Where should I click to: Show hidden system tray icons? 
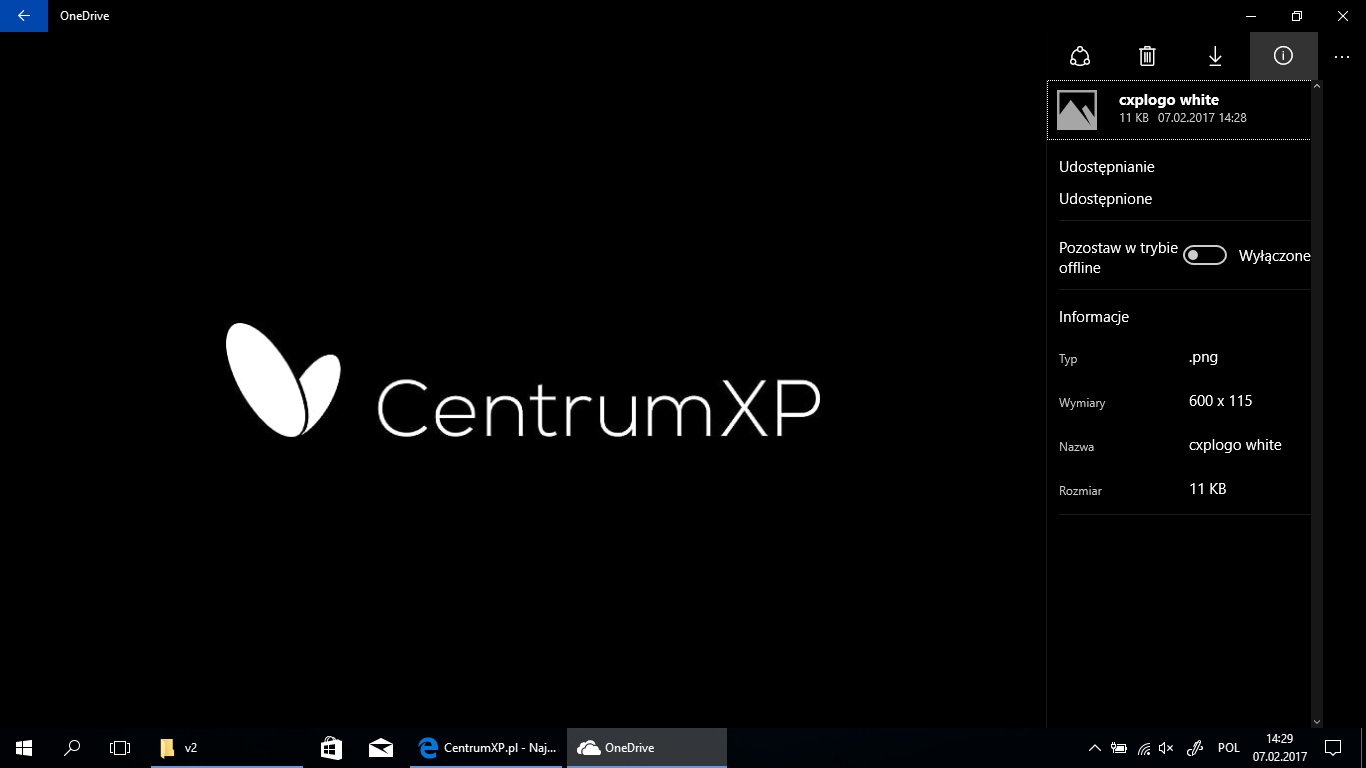tap(1095, 748)
